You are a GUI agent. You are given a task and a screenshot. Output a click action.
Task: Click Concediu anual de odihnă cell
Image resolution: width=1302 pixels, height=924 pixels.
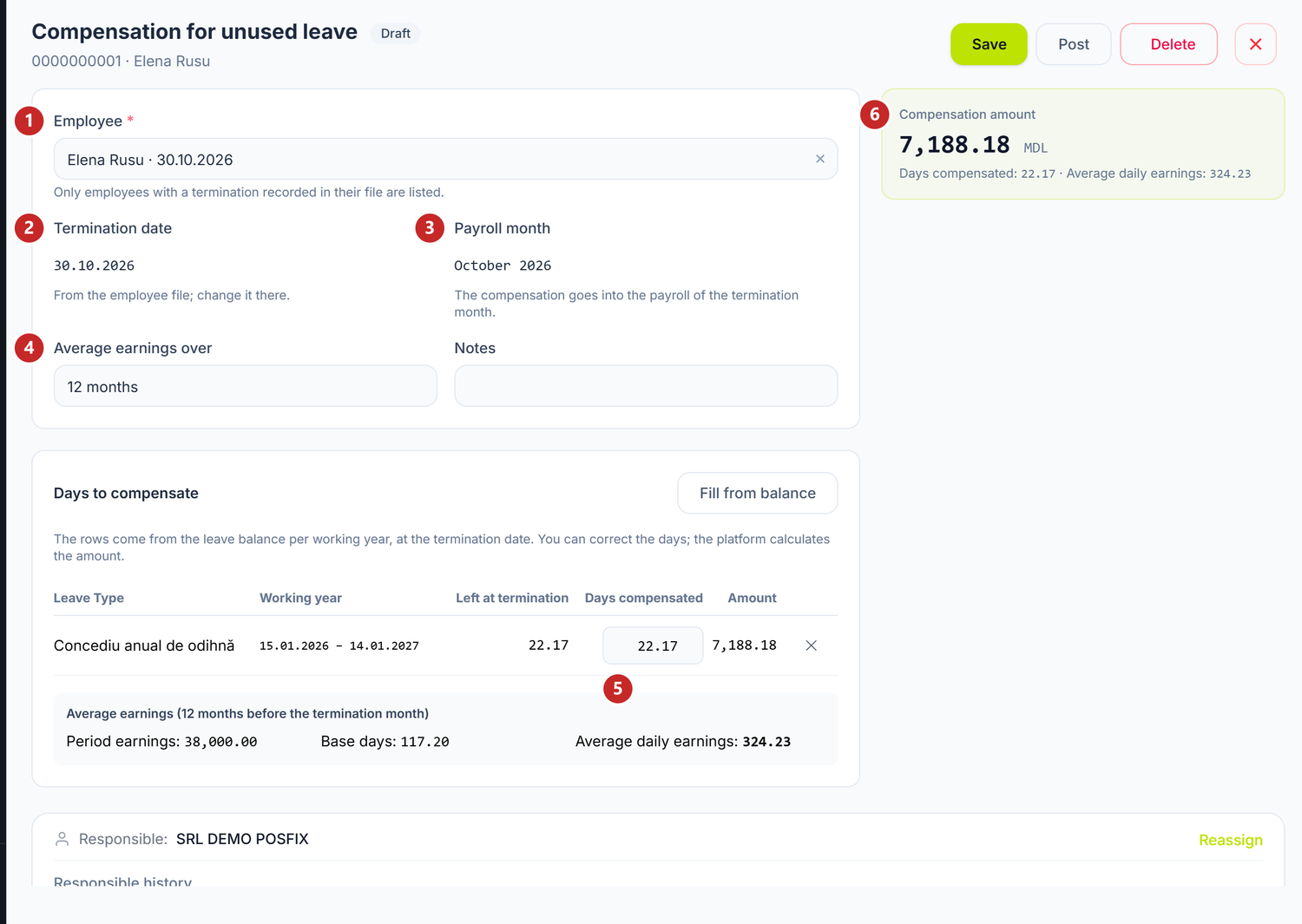point(144,645)
